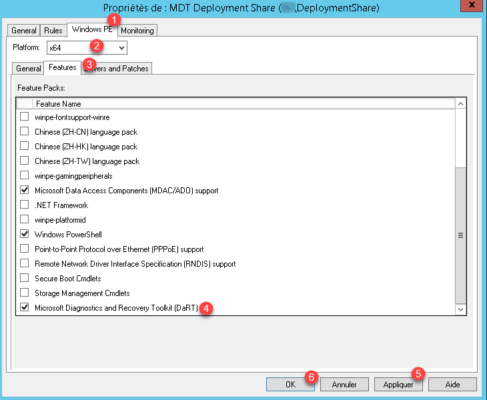Toggle Microsoft Diagnostics and Recovery Toolkit (DaRT)
The width and height of the screenshot is (487, 400).
point(24,308)
